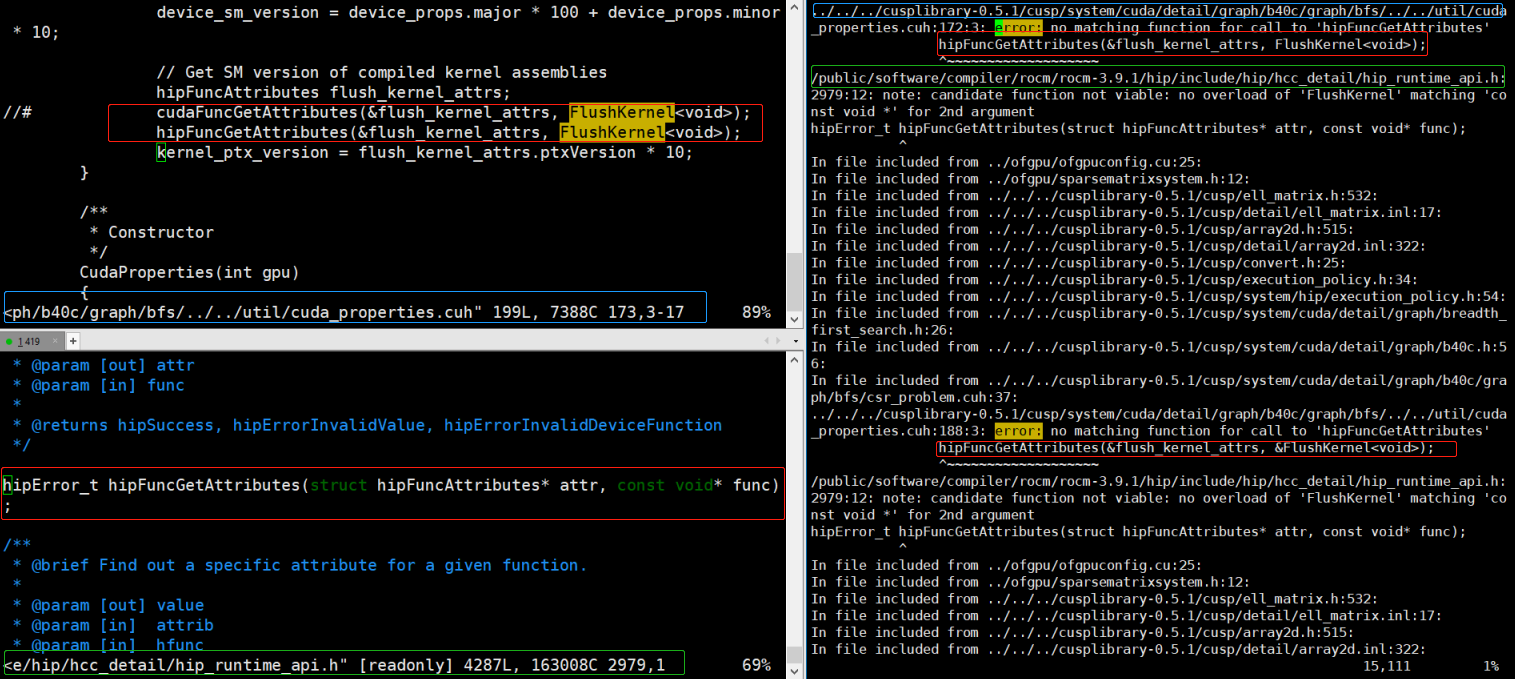Close the '1 419' session tab
This screenshot has height=679, width=1515.
(x=57, y=341)
